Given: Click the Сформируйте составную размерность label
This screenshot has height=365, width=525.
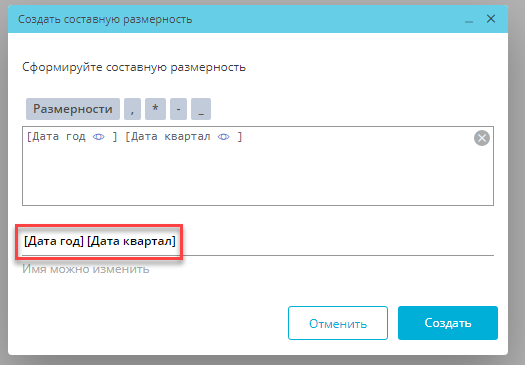Looking at the screenshot, I should (134, 67).
